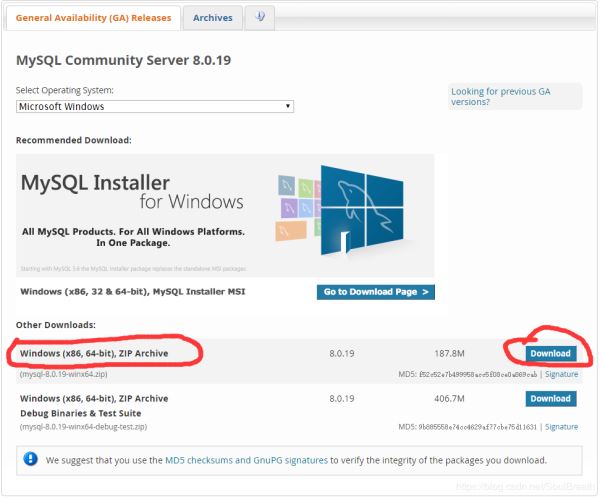Follow the MD5 checksums and GnuPG signatures link
This screenshot has height=498, width=600.
point(246,460)
